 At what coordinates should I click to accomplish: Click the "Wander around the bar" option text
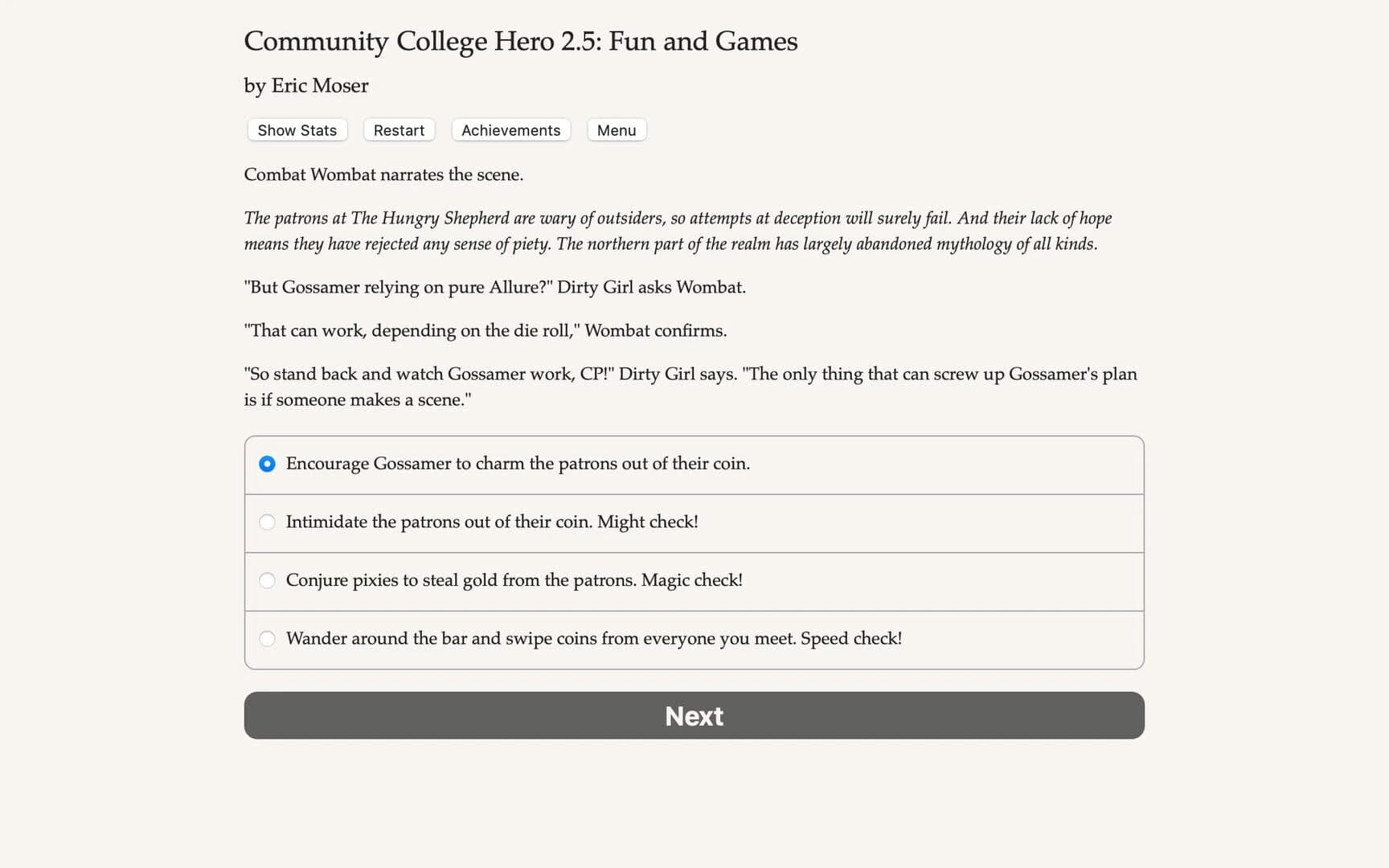pyautogui.click(x=594, y=638)
